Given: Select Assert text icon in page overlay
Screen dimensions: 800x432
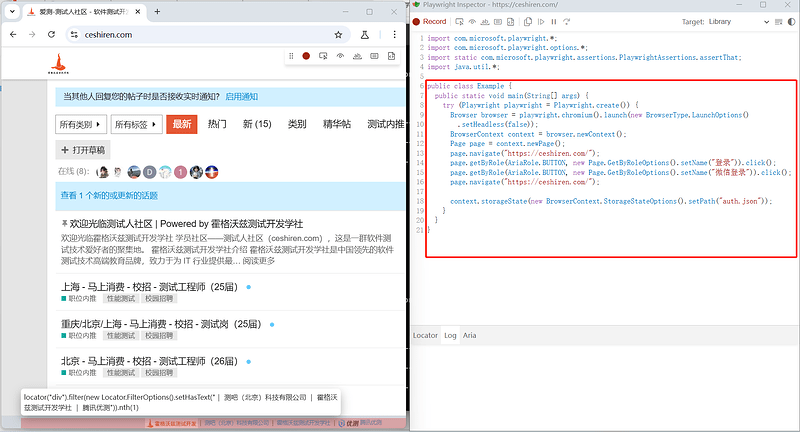Looking at the screenshot, I should click(357, 56).
